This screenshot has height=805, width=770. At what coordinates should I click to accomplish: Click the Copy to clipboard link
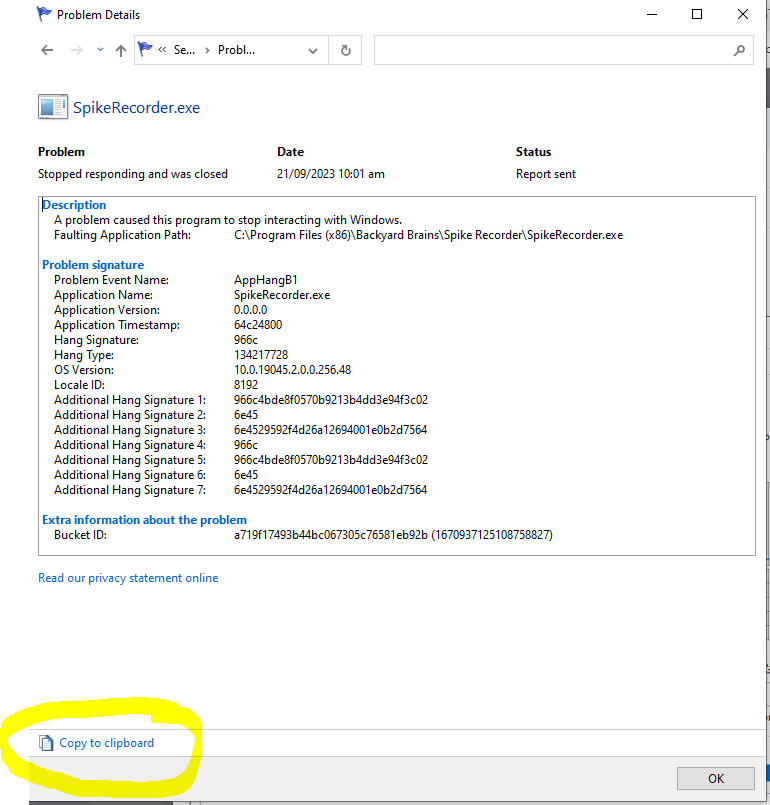point(107,743)
